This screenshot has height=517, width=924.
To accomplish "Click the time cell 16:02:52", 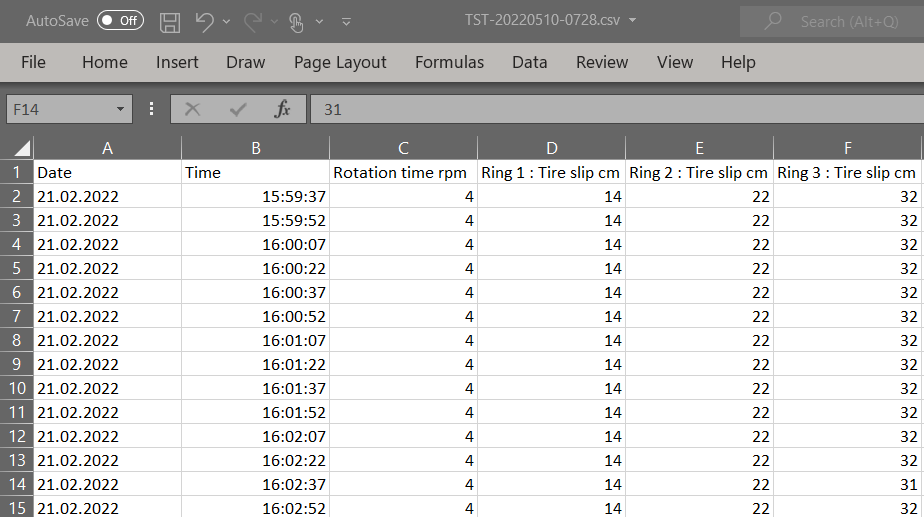I will [255, 507].
